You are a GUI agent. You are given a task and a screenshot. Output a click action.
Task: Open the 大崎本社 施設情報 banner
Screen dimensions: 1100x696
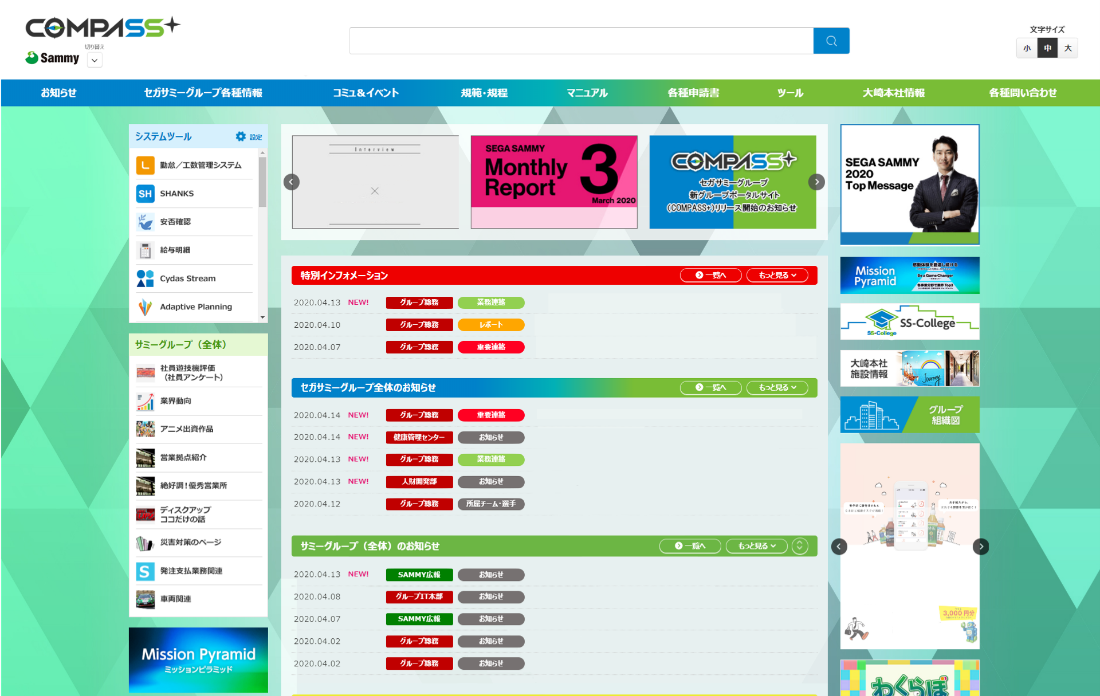coord(910,368)
